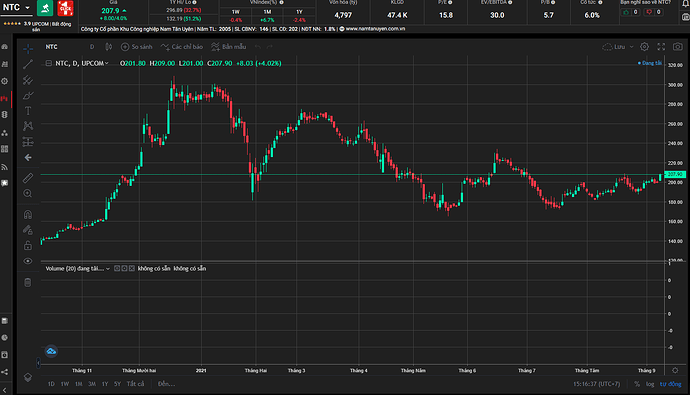Click the trash remove drawings icon
The height and width of the screenshot is (395, 690).
[x=28, y=282]
